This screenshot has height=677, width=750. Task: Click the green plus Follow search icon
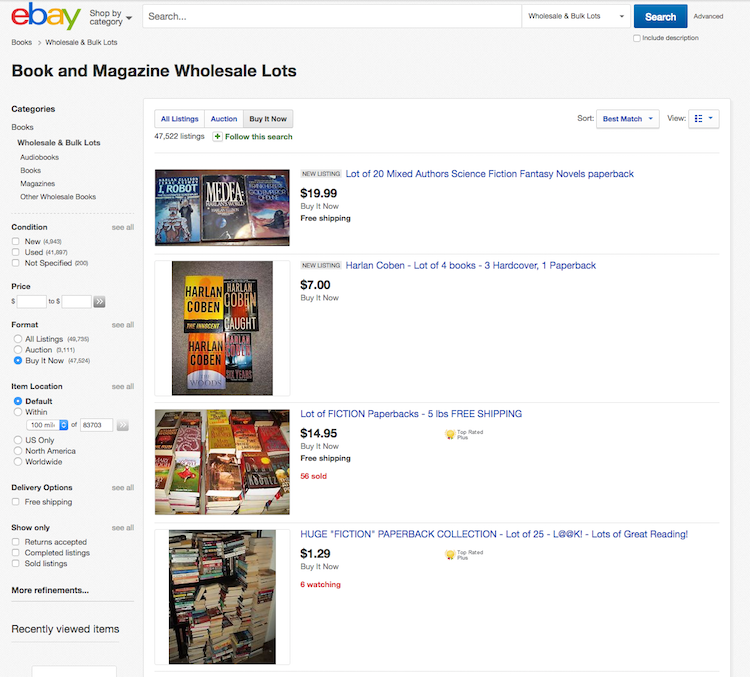[217, 137]
